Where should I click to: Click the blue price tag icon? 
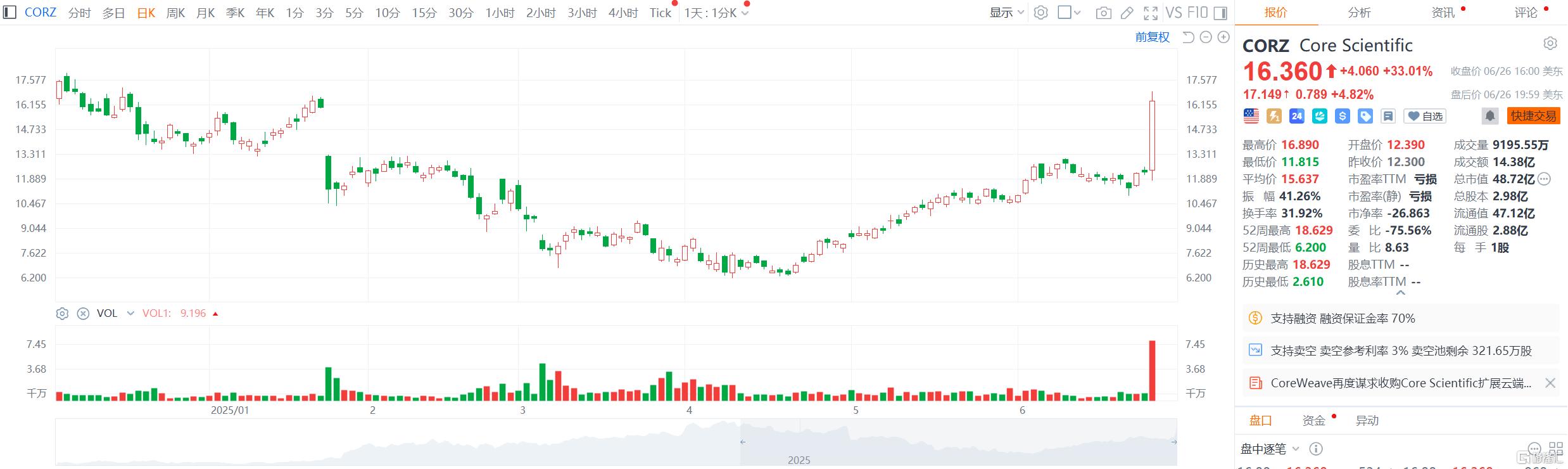(x=1365, y=116)
